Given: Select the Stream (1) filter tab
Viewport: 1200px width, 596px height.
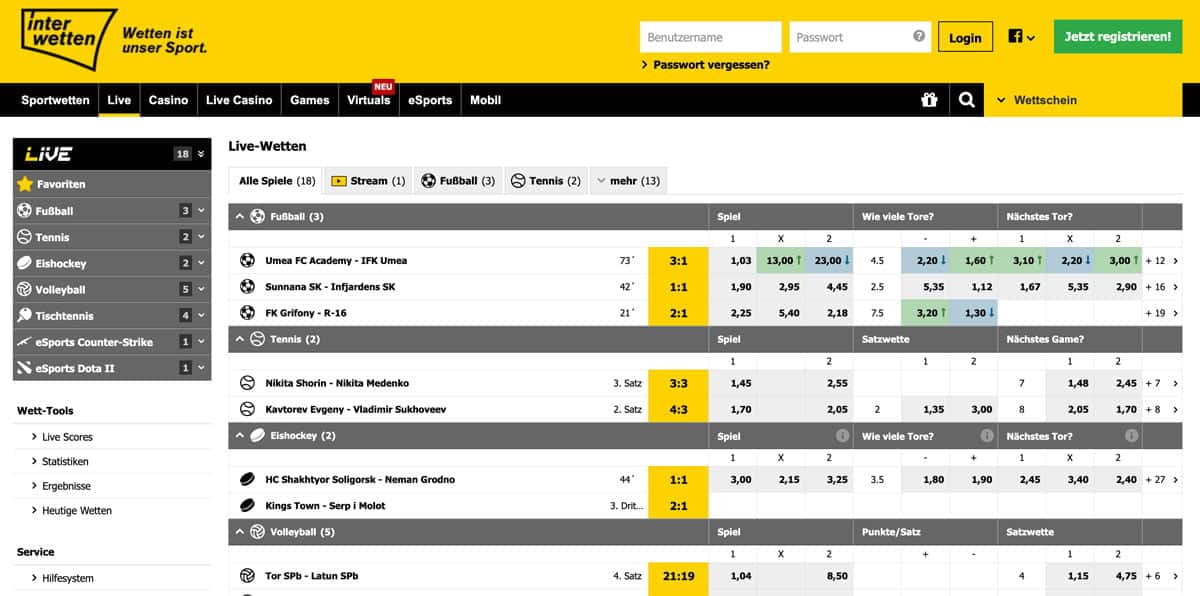Looking at the screenshot, I should [x=368, y=180].
